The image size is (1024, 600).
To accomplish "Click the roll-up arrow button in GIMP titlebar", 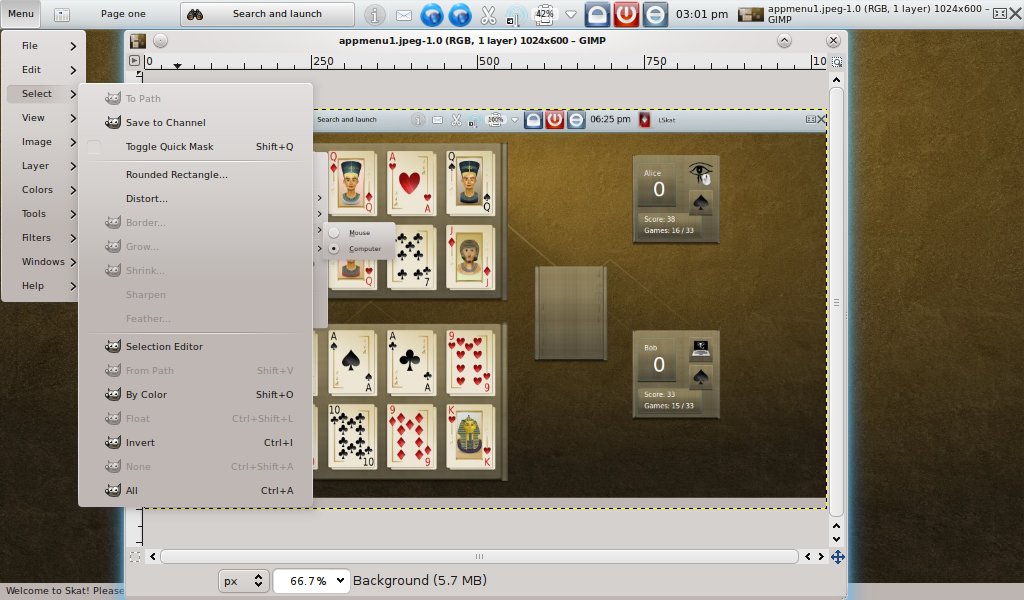I will (784, 40).
